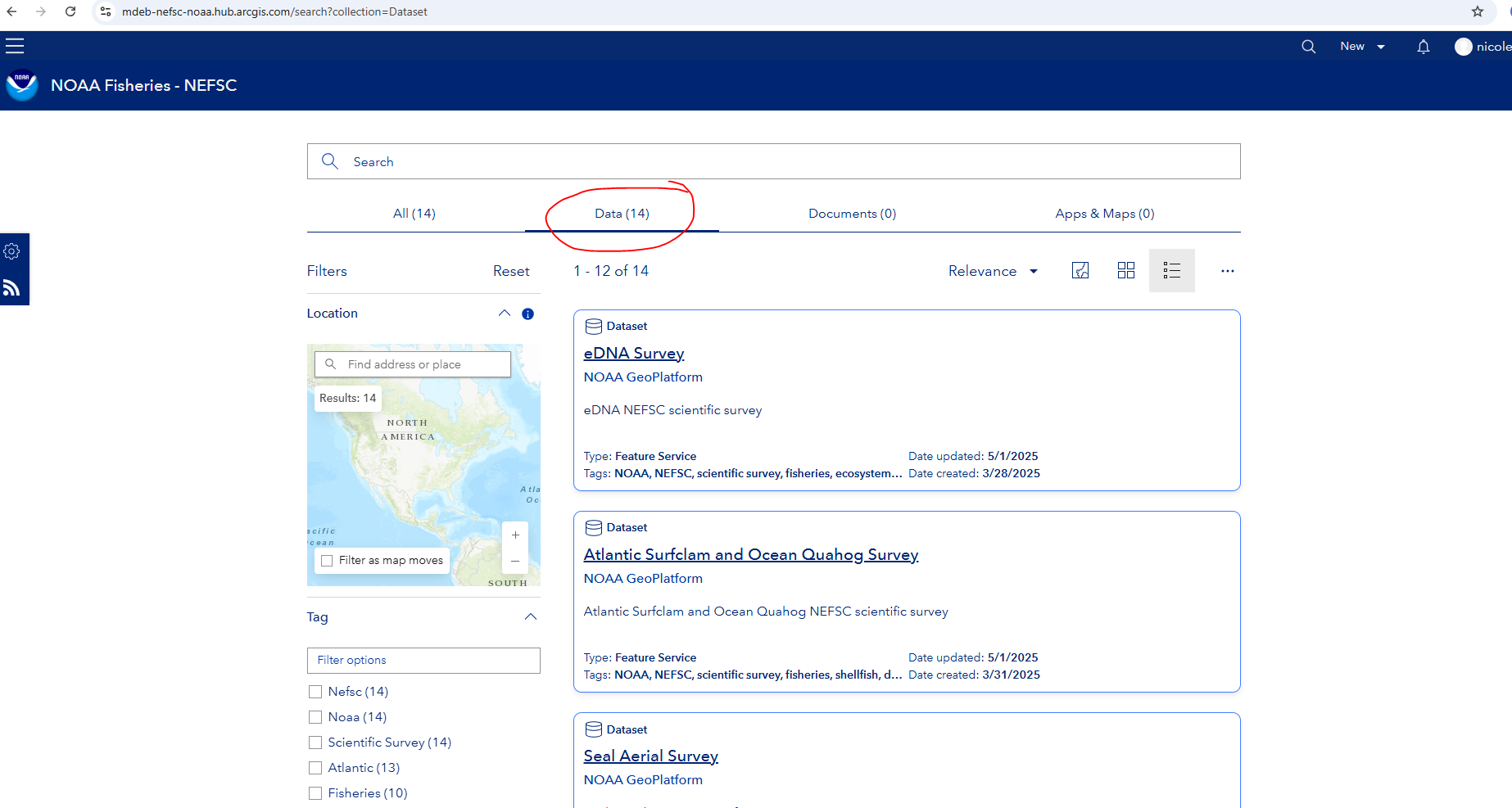The width and height of the screenshot is (1512, 808).
Task: Open the Seal Aerial Survey dataset
Action: (x=651, y=756)
